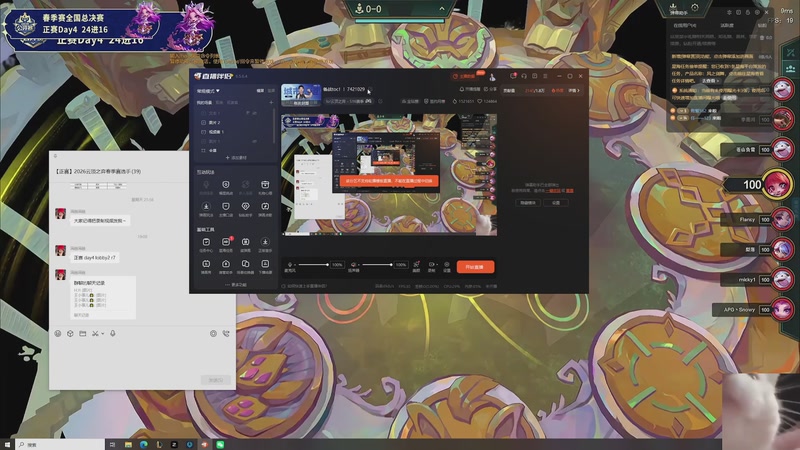Viewport: 800px width, 450px height.
Task: Open the diamond-heart interactive tool
Action: click(x=245, y=209)
